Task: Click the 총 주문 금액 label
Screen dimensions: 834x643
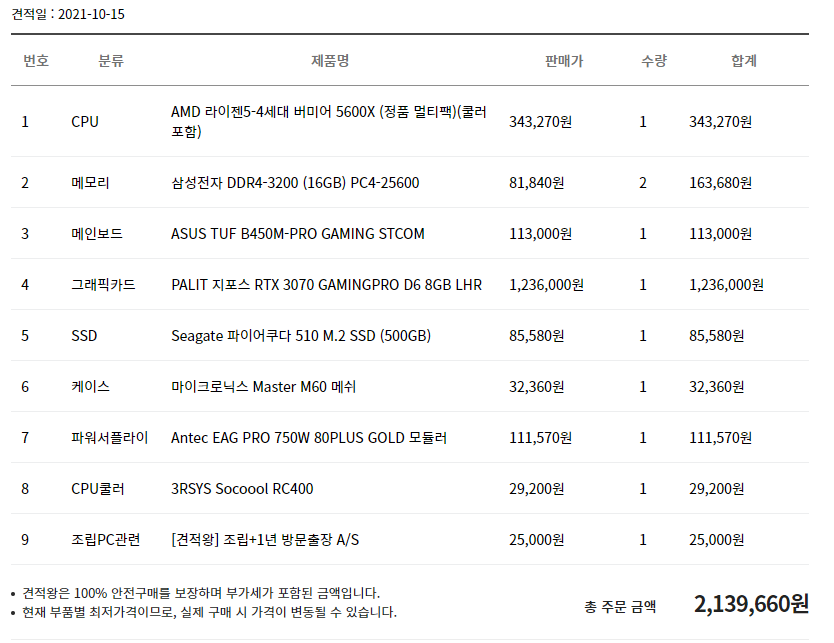Action: (x=620, y=607)
